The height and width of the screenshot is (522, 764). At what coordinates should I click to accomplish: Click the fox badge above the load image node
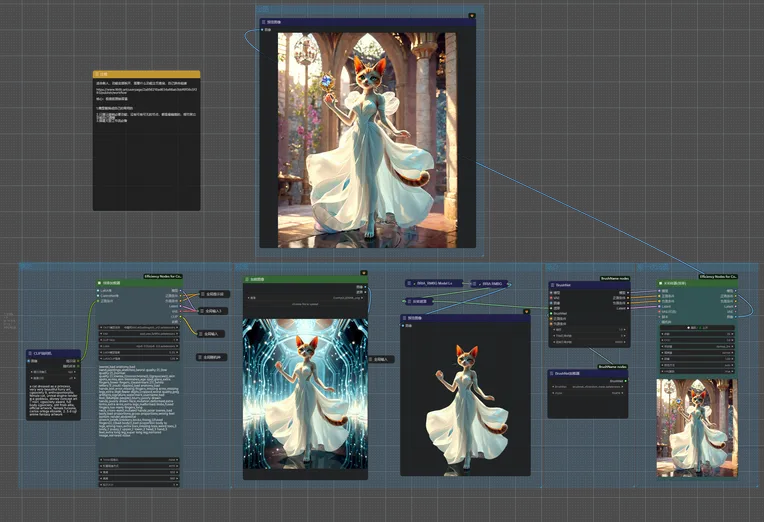[x=363, y=273]
